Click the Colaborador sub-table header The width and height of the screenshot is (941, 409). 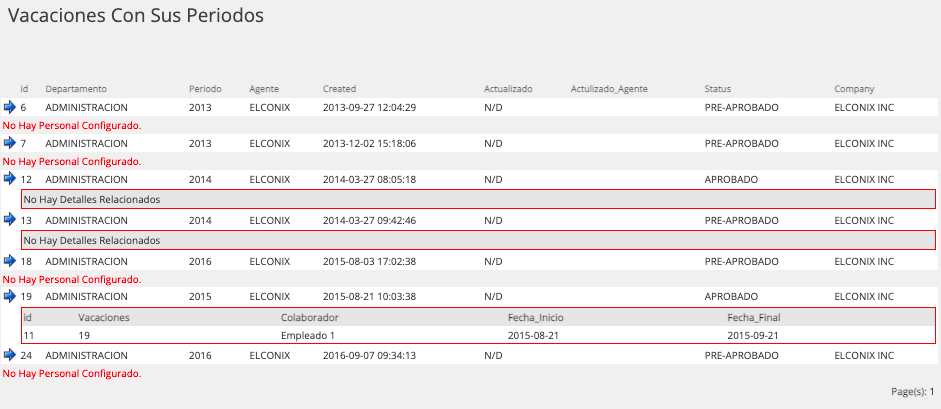click(x=310, y=317)
